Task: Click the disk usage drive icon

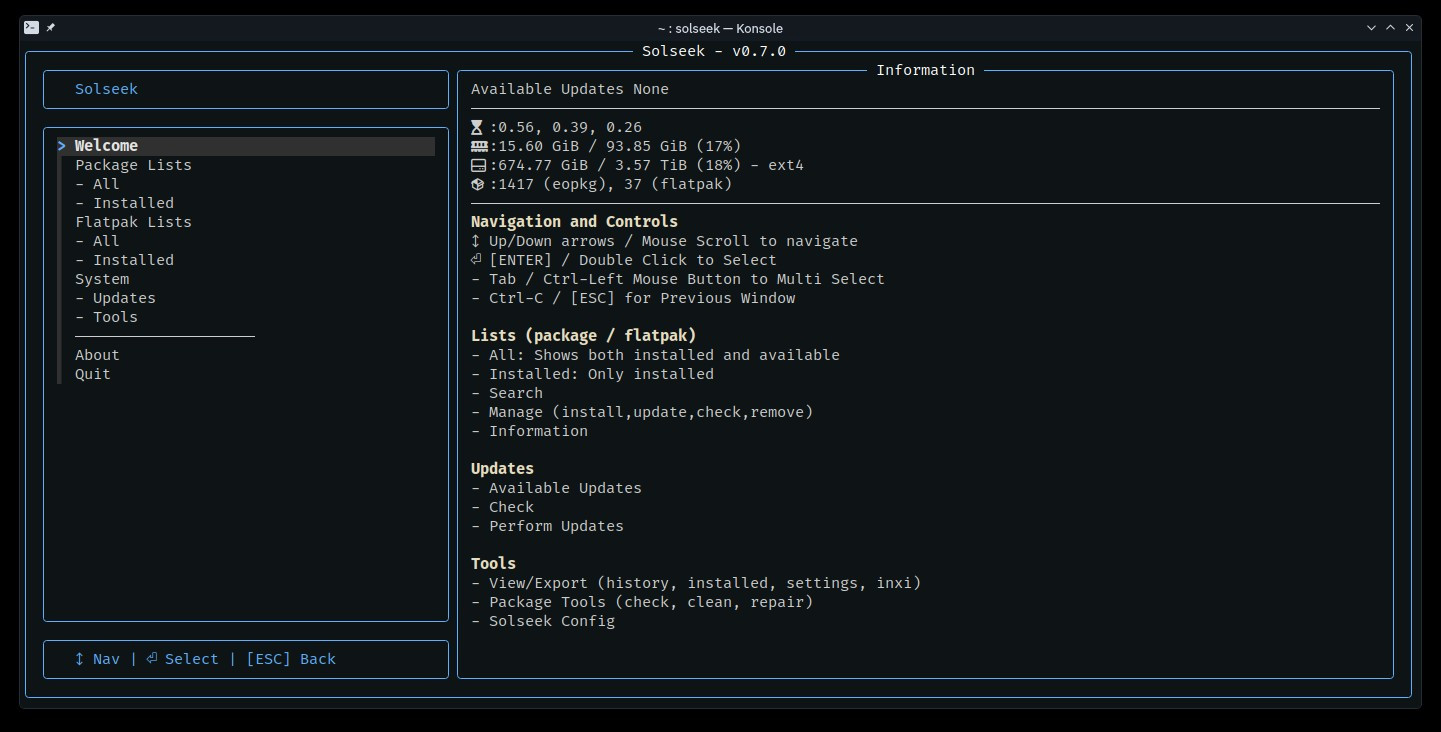Action: tap(478, 165)
